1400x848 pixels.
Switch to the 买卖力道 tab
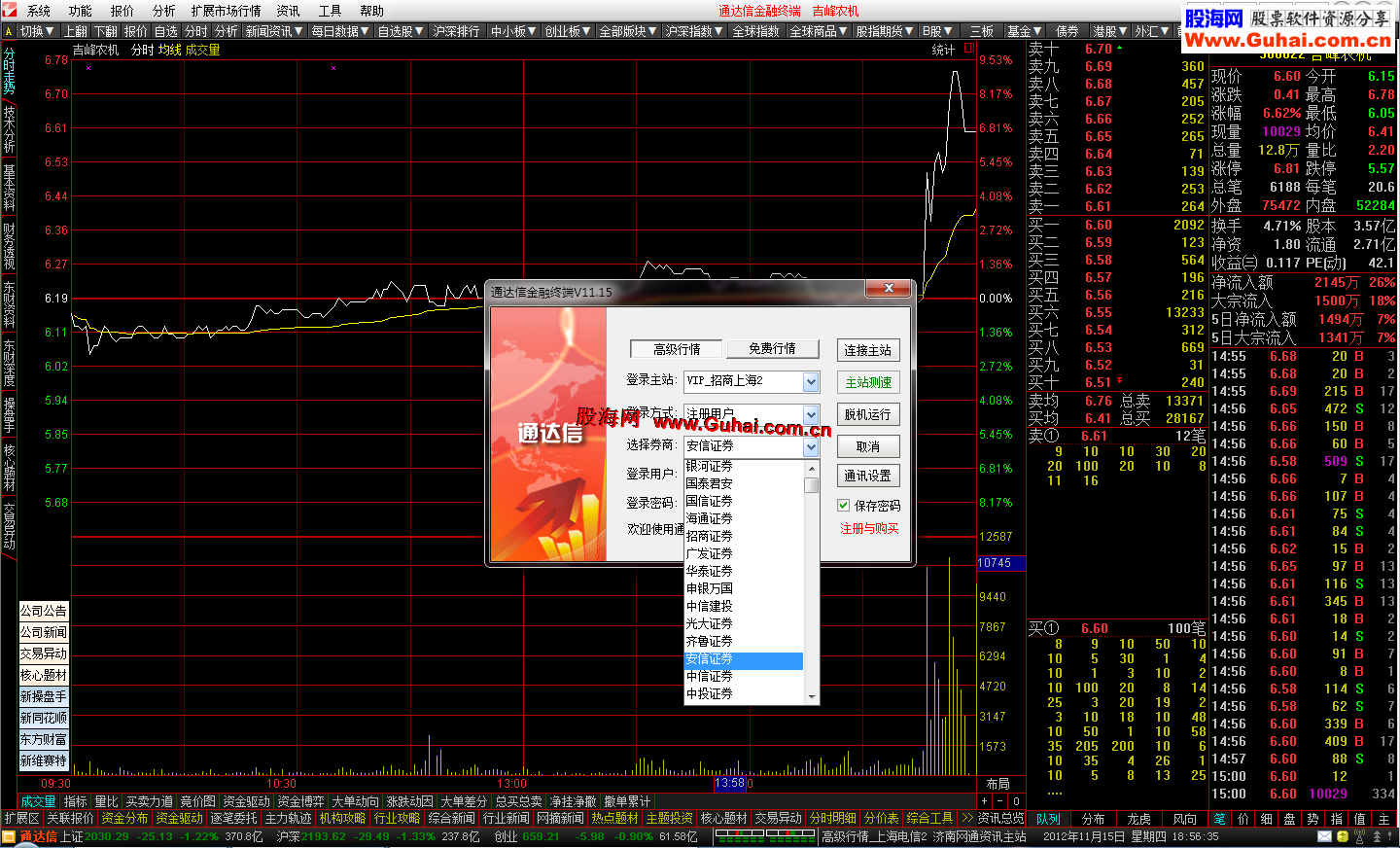pyautogui.click(x=150, y=801)
